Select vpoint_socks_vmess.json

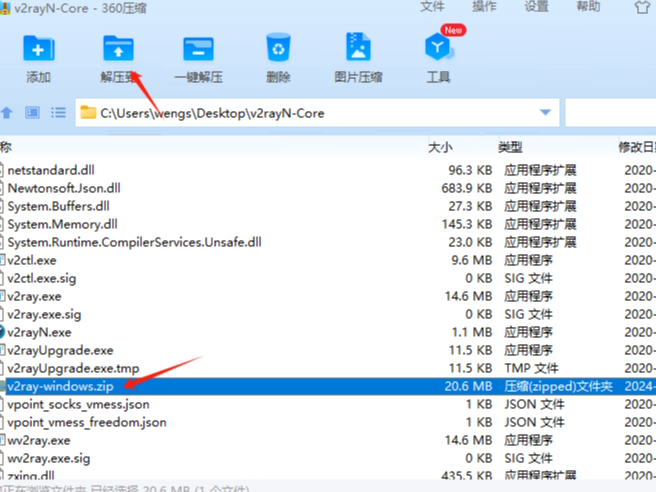coord(78,404)
